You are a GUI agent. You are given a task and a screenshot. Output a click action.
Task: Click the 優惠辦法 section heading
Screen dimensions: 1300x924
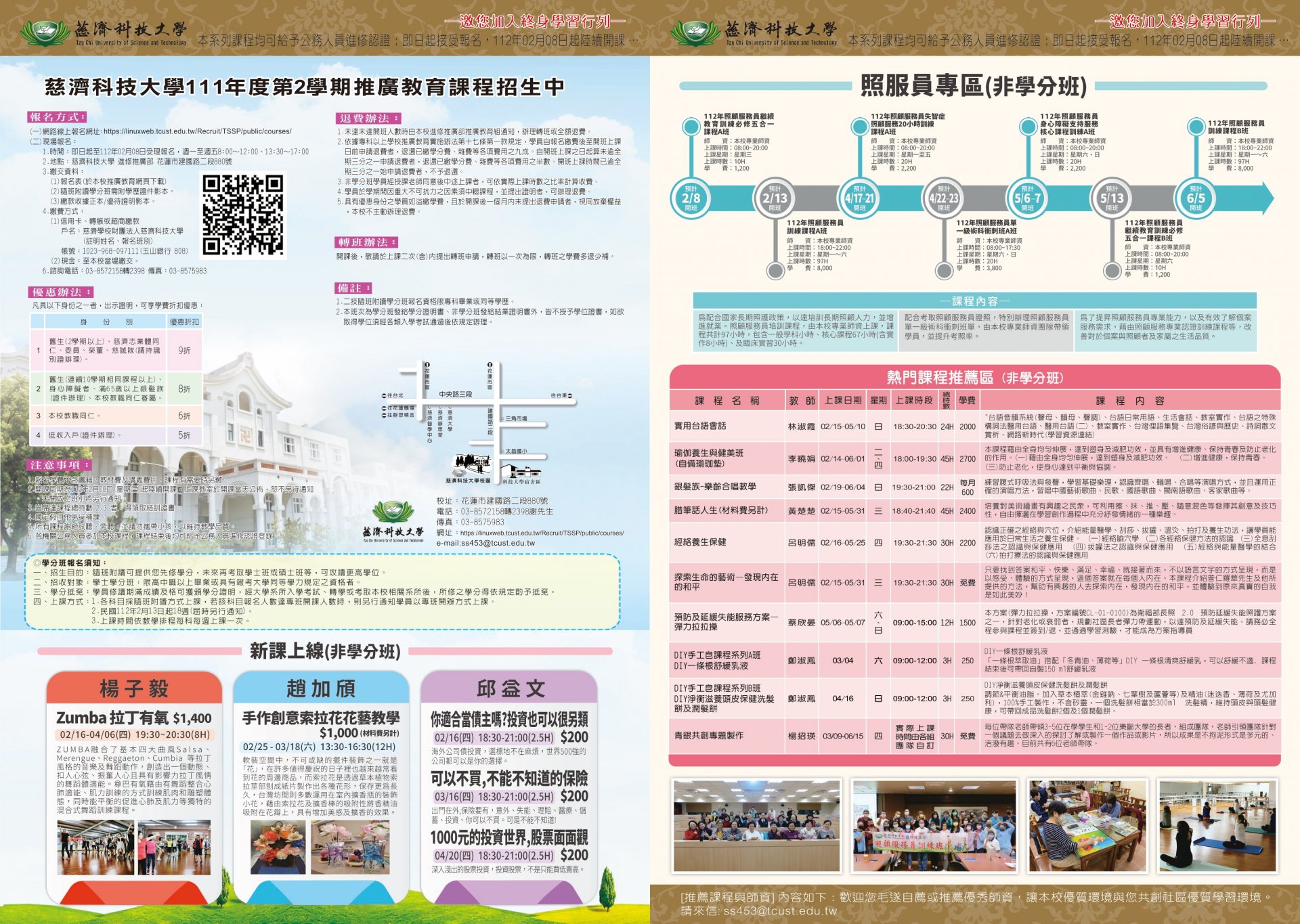(x=61, y=292)
